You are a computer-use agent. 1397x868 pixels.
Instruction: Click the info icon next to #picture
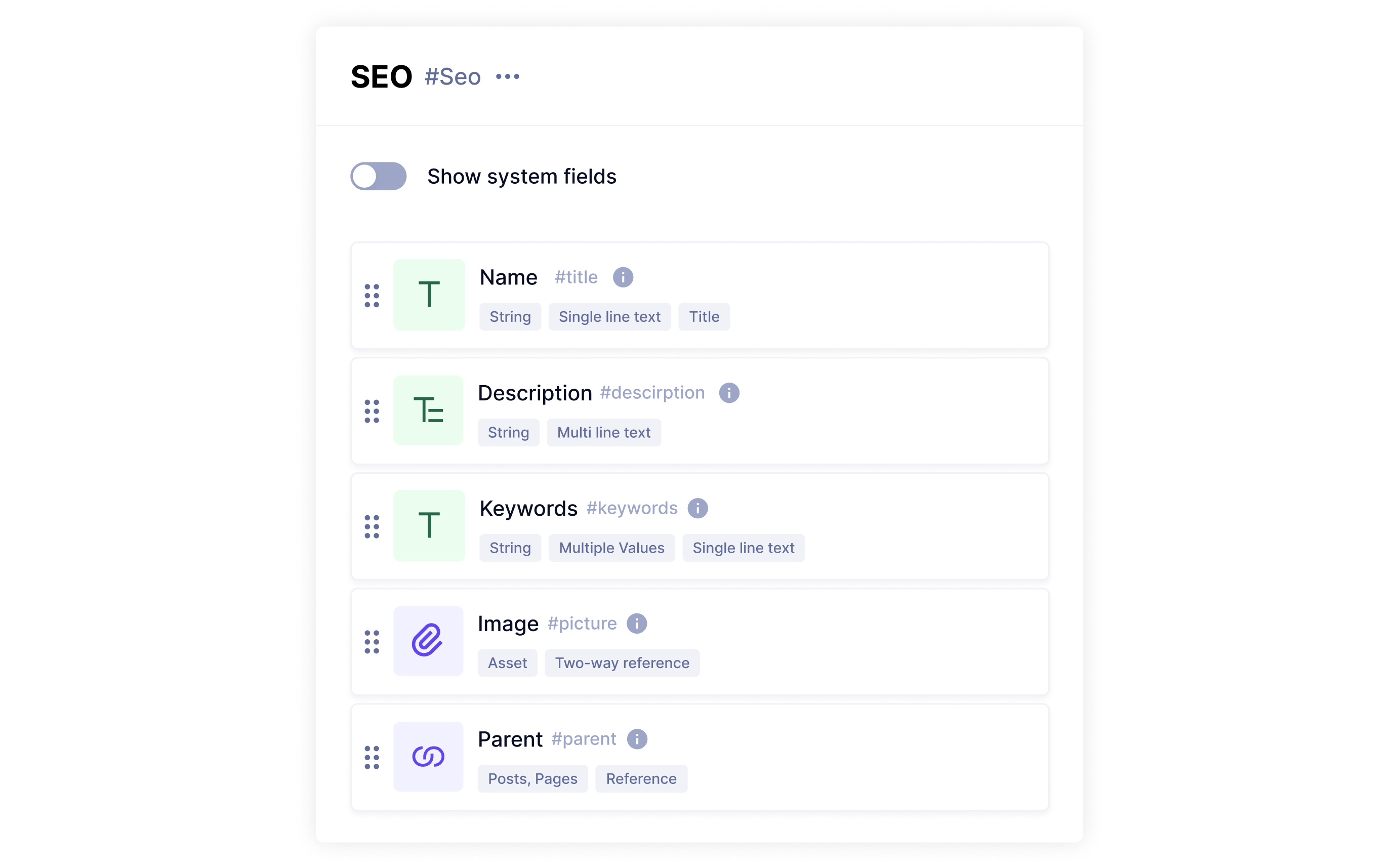637,624
